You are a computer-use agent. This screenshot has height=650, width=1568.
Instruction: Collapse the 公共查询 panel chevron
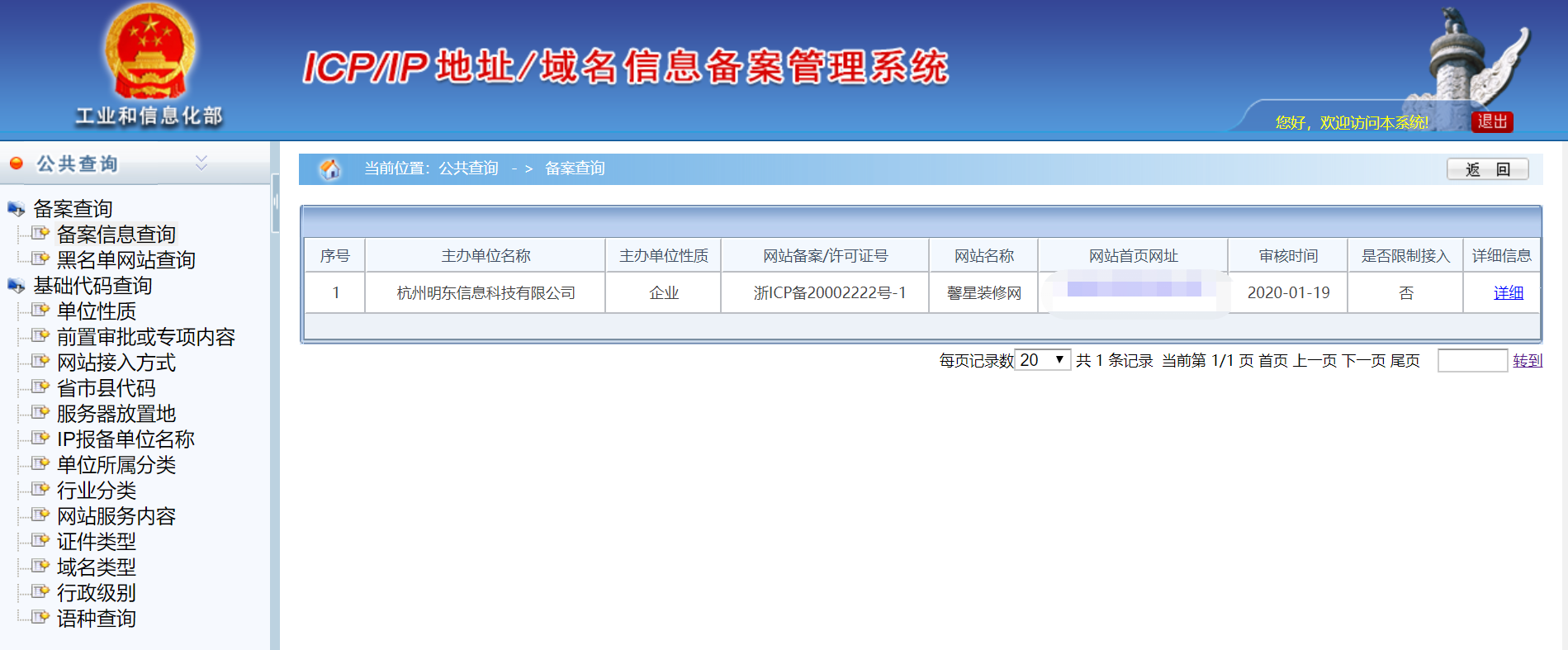coord(201,163)
